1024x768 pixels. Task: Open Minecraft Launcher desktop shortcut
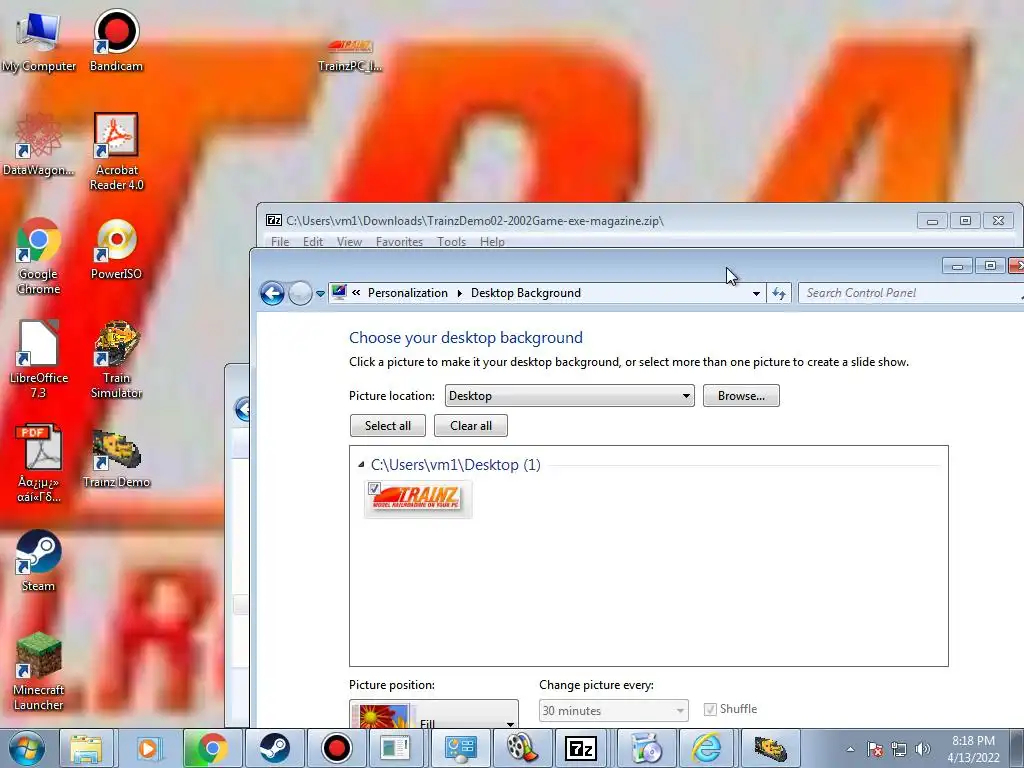[38, 671]
